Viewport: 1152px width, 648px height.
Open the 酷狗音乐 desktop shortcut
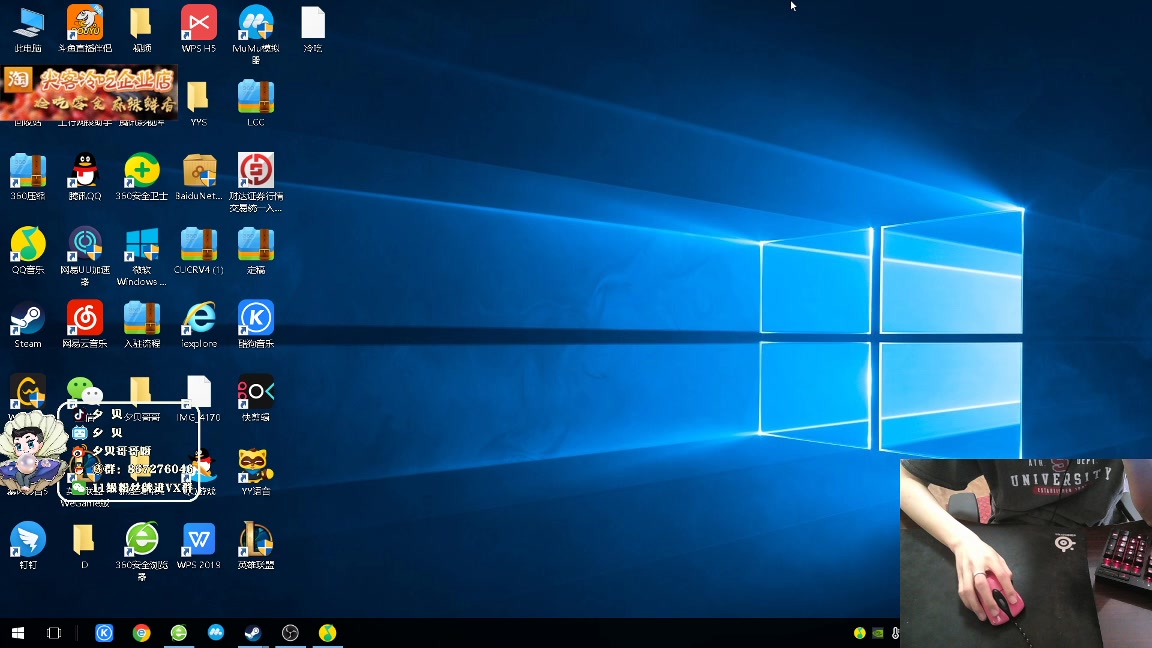256,324
